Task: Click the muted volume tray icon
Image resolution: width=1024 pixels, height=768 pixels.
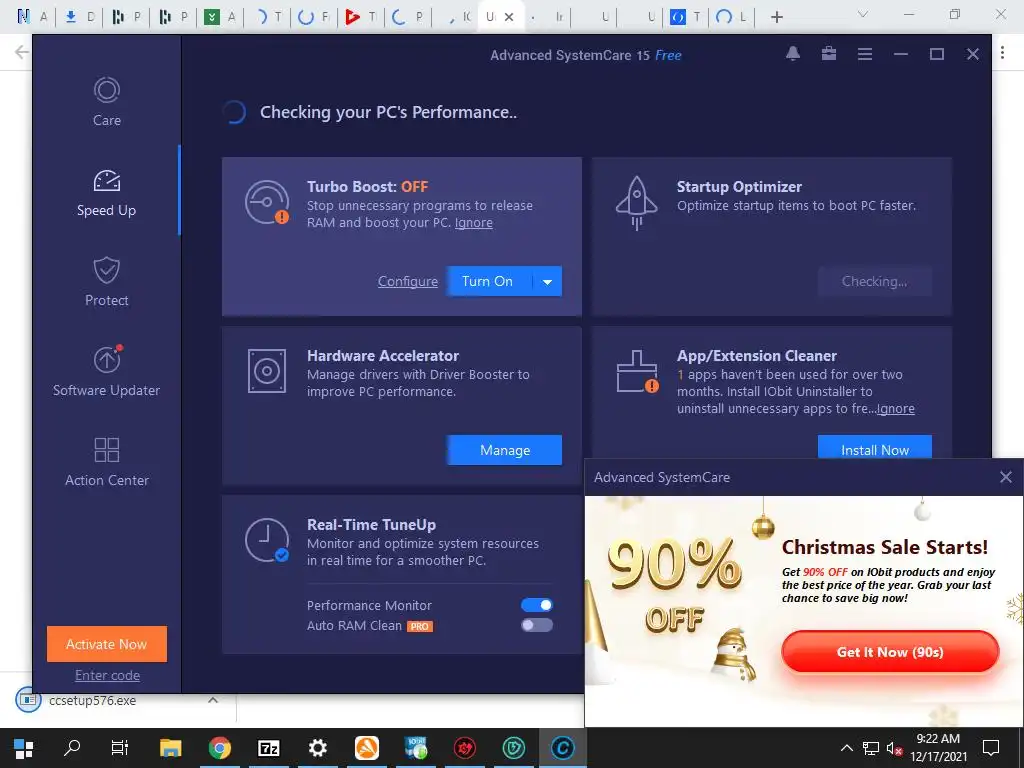Action: click(x=895, y=748)
